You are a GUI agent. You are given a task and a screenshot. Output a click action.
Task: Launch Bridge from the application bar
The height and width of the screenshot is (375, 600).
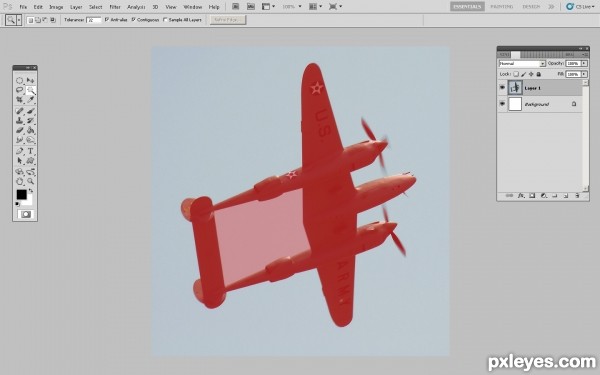[x=236, y=7]
